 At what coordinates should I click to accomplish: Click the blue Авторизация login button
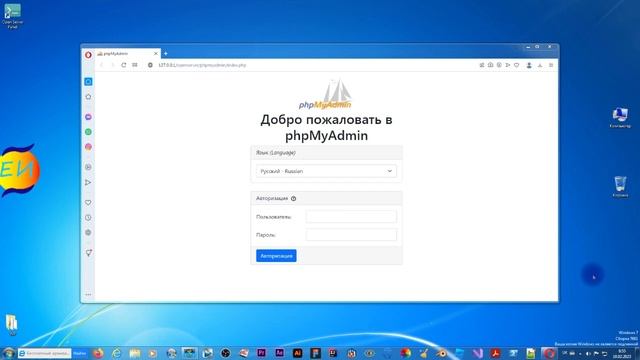point(276,256)
